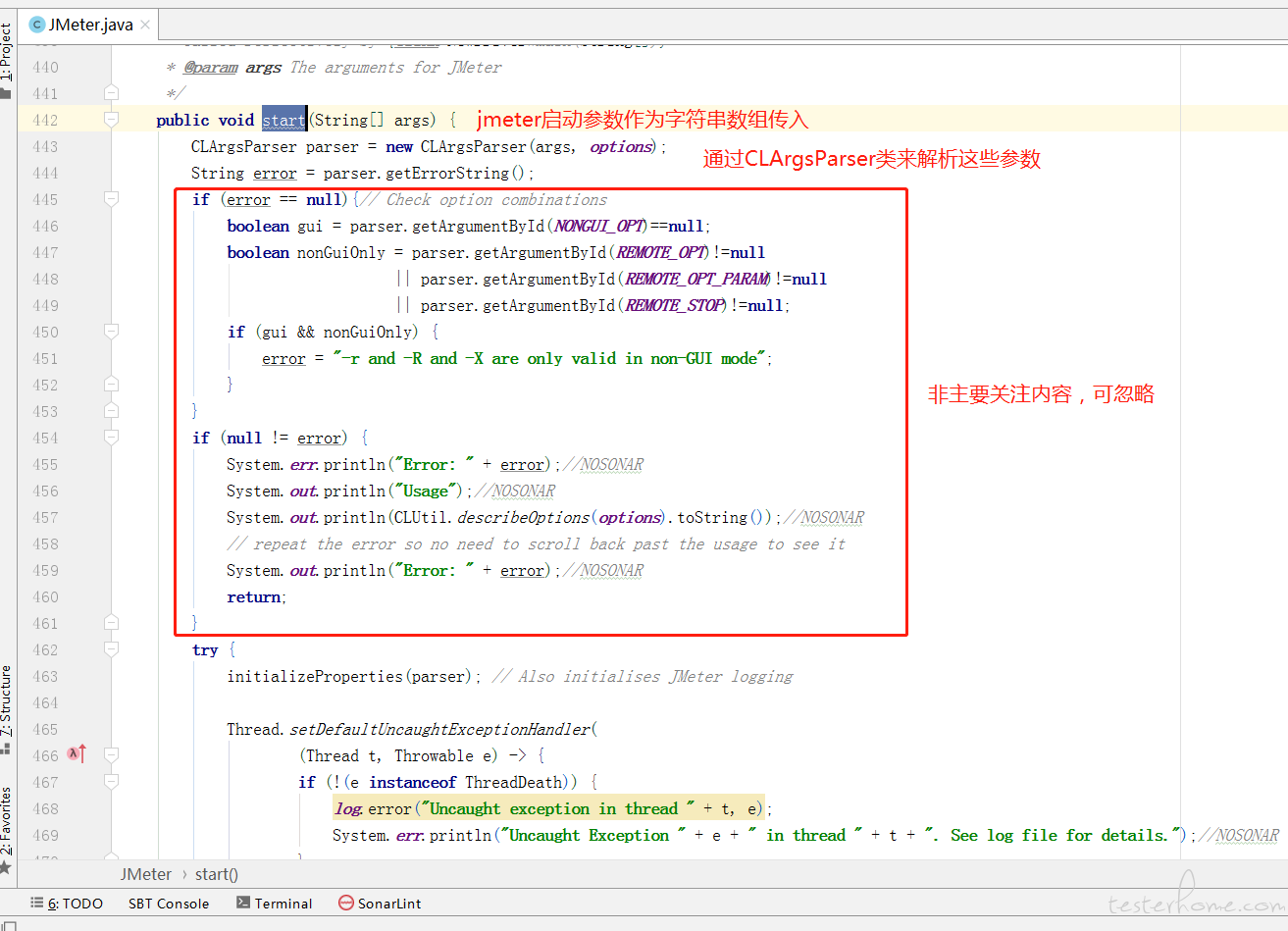Click the 'REMOTE_OPT_PARAM' constant
Image resolution: width=1288 pixels, height=931 pixels.
pyautogui.click(x=697, y=279)
